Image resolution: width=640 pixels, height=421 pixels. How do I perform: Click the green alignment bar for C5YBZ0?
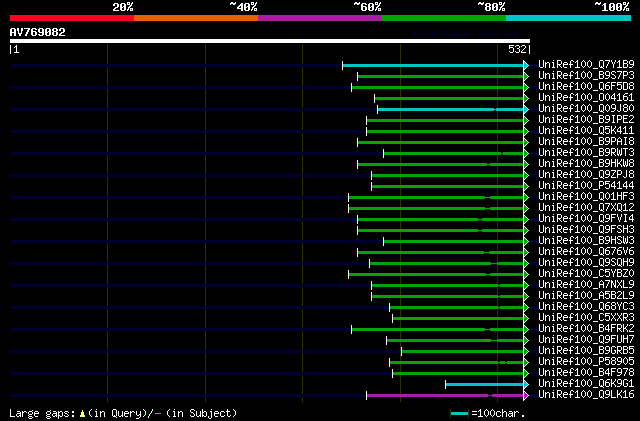pos(436,274)
